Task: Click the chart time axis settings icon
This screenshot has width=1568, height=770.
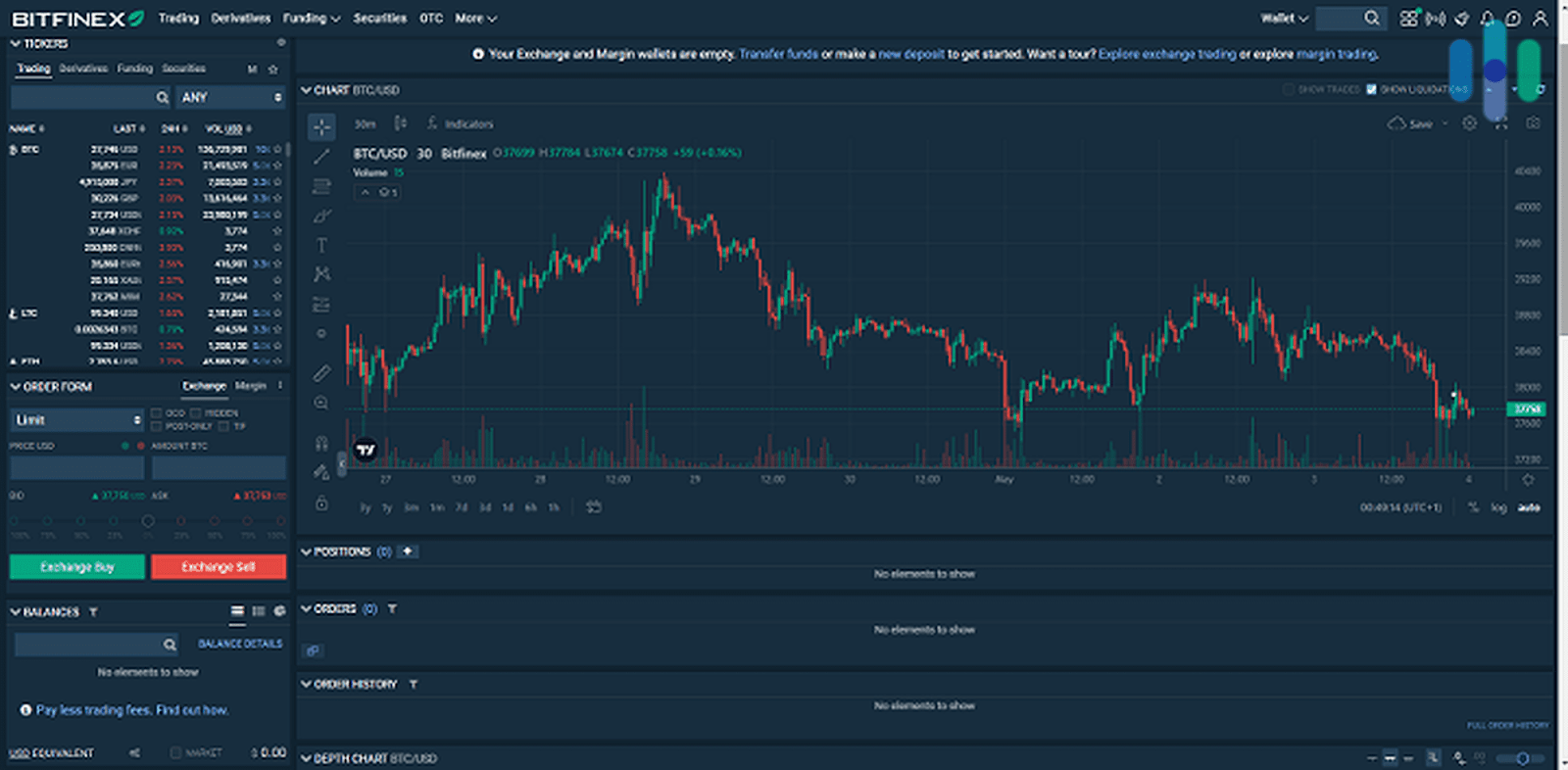Action: (x=1528, y=479)
